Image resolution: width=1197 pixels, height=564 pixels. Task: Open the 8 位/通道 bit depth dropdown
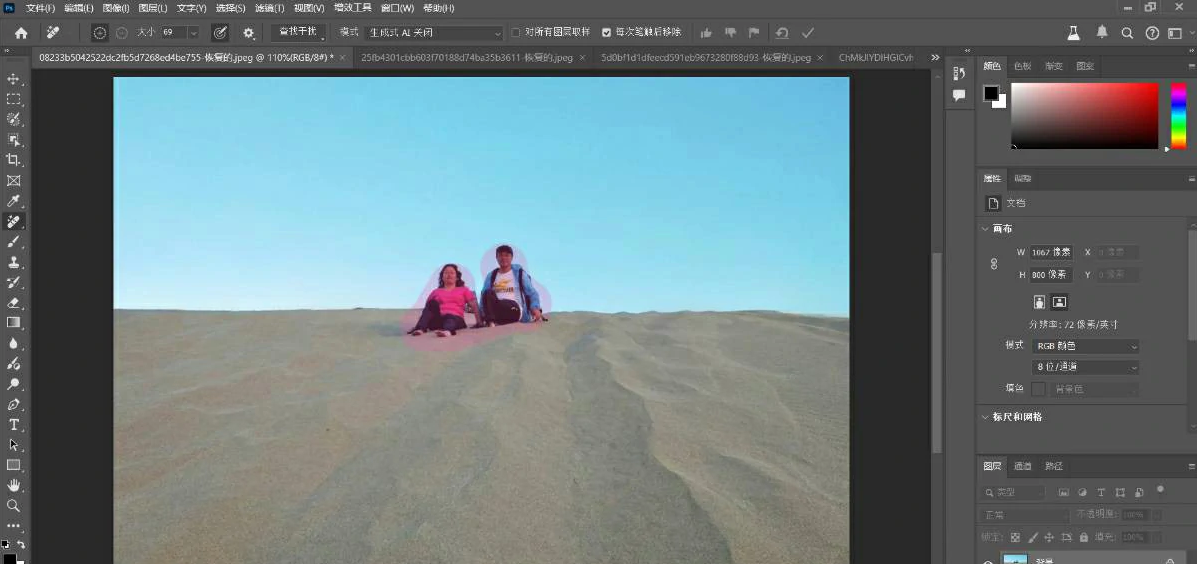click(x=1086, y=367)
